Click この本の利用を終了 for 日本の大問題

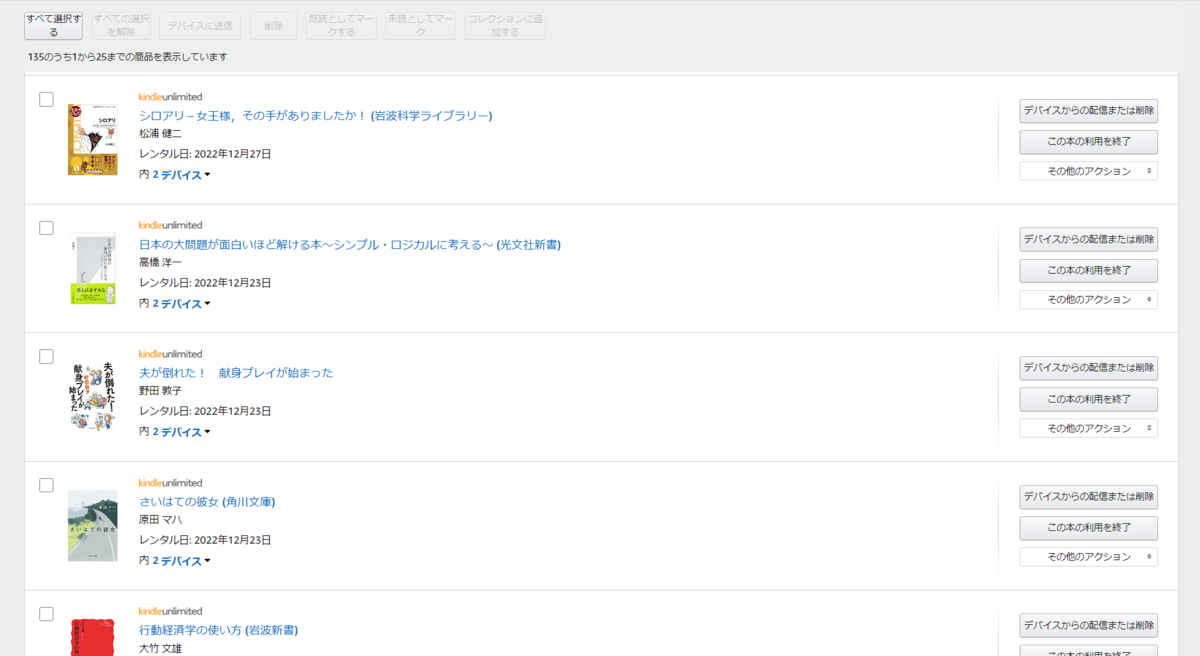(1089, 271)
